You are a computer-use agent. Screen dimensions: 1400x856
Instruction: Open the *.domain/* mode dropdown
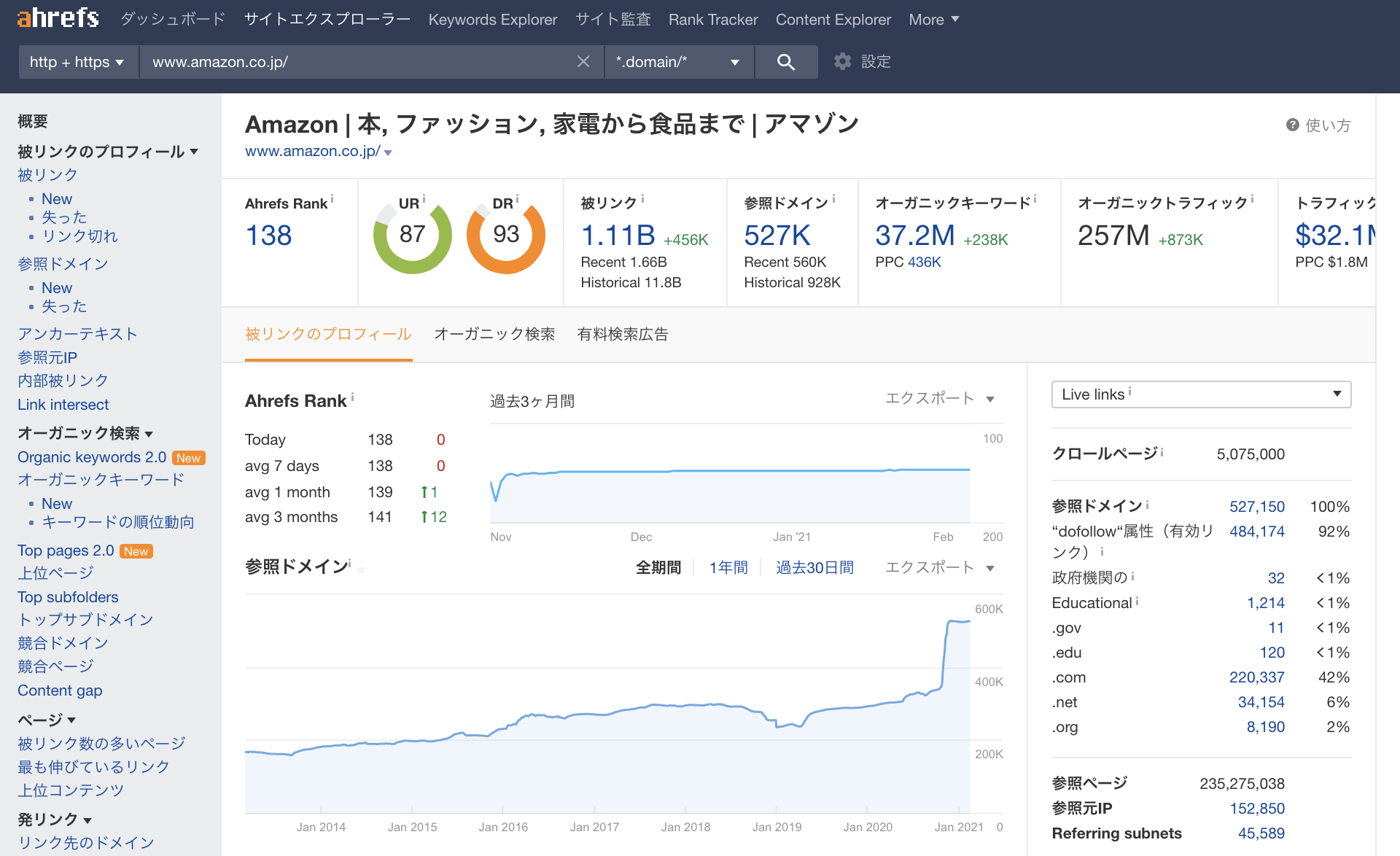pyautogui.click(x=677, y=62)
